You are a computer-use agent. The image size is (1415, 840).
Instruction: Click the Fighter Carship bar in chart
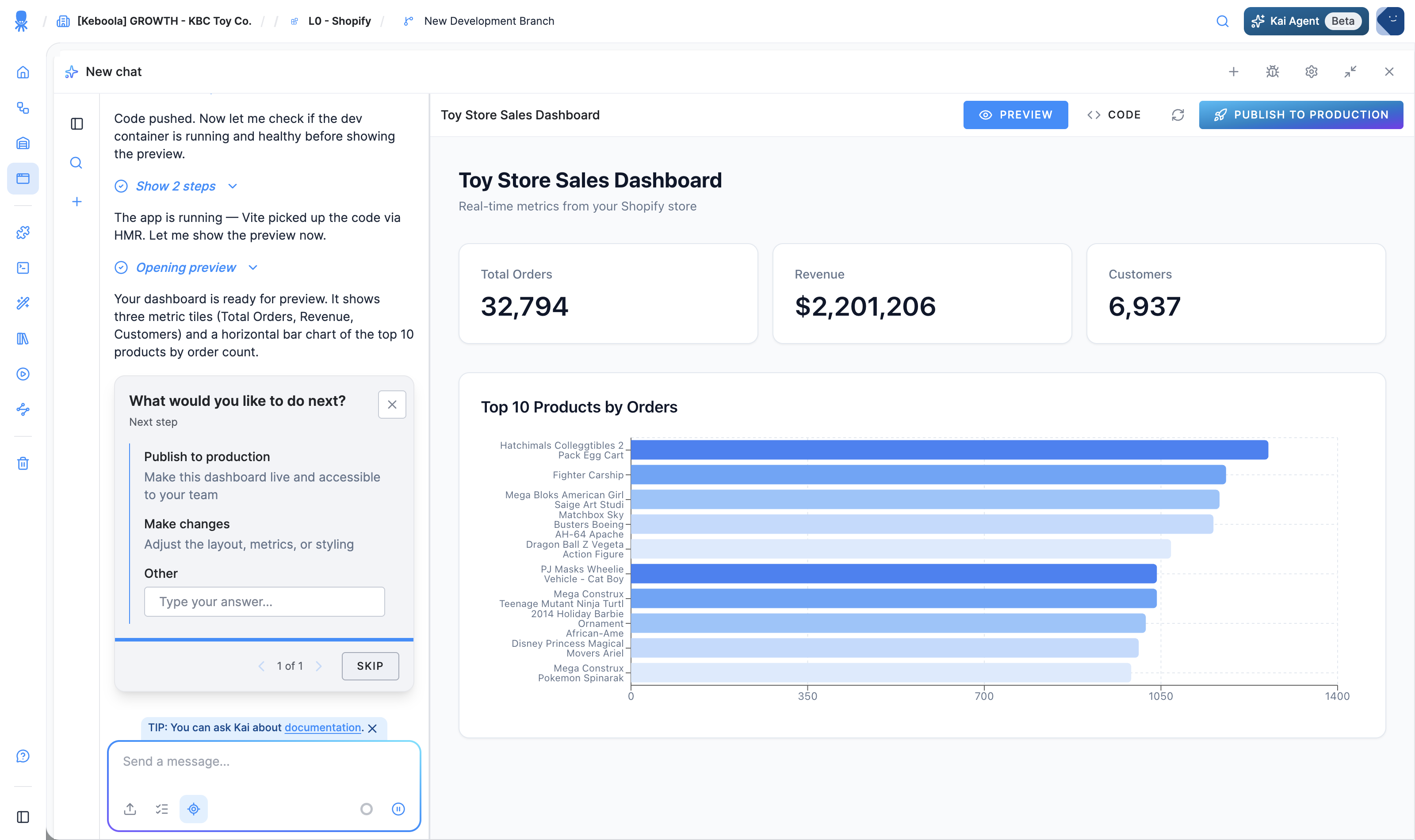928,475
